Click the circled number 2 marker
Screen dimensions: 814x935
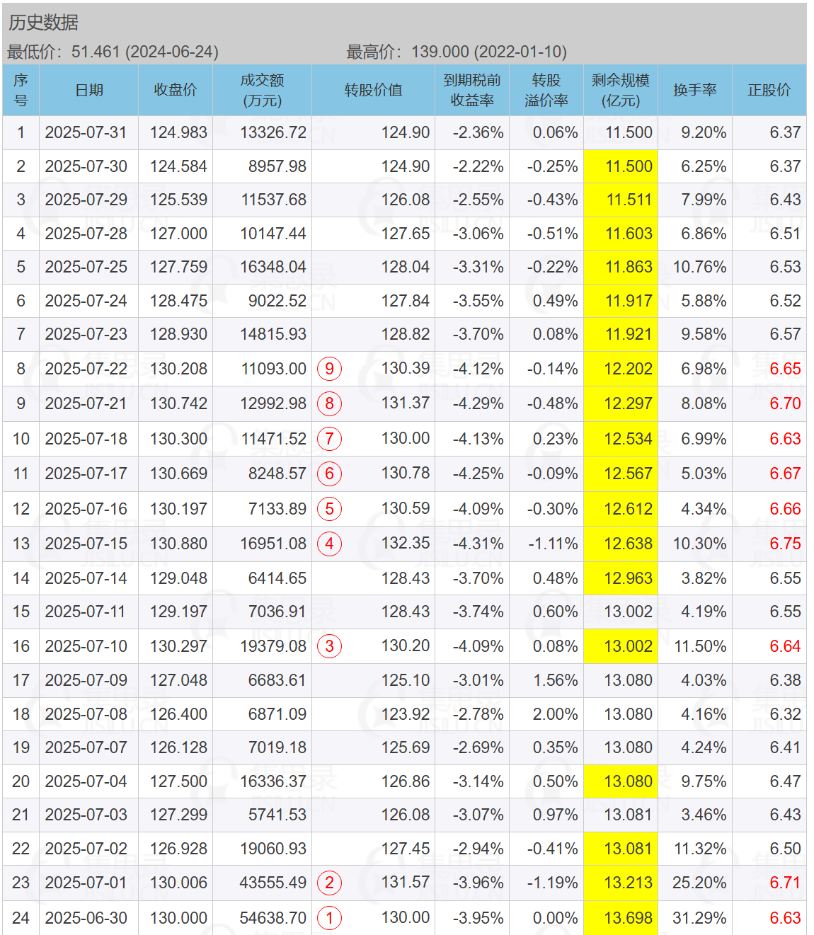coord(330,883)
